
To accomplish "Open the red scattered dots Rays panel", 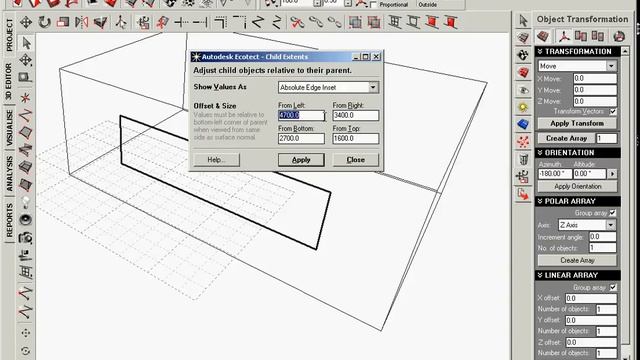I will 523,142.
